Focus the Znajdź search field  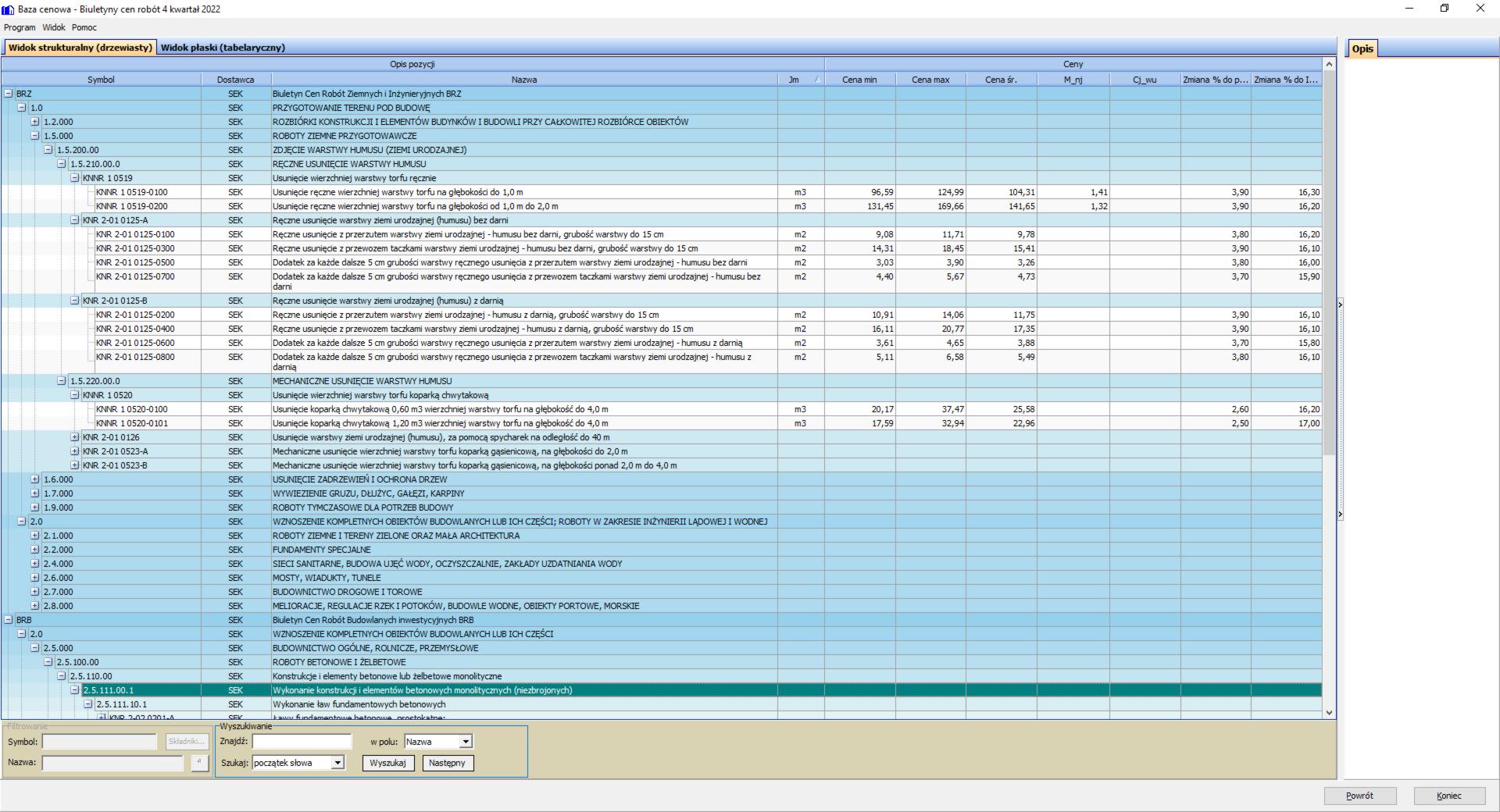[302, 742]
